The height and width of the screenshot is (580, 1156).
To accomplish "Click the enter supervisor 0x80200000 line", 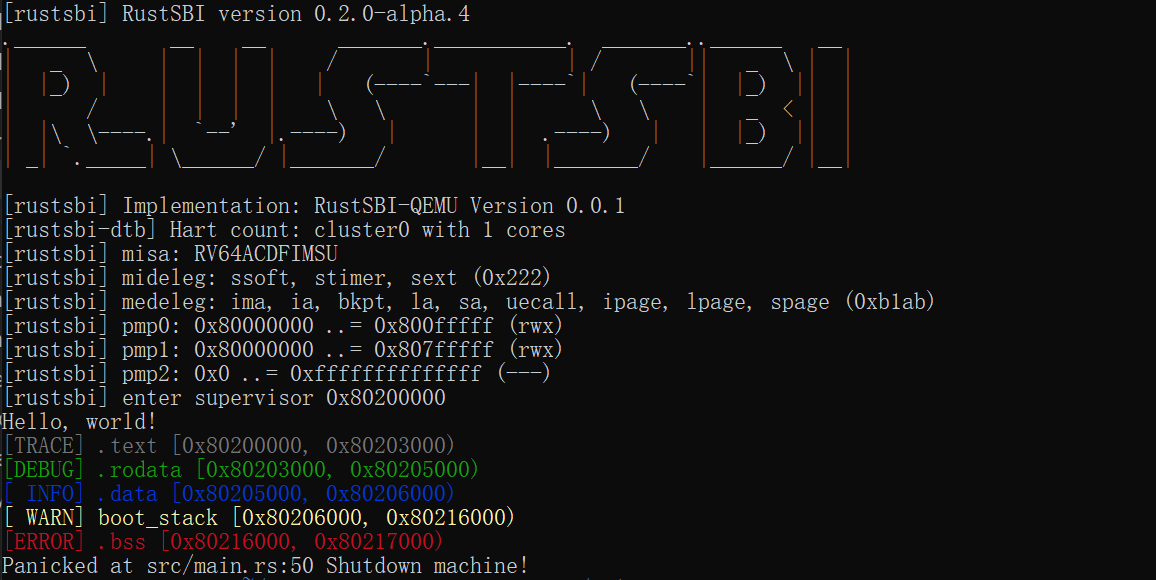I will pyautogui.click(x=224, y=398).
